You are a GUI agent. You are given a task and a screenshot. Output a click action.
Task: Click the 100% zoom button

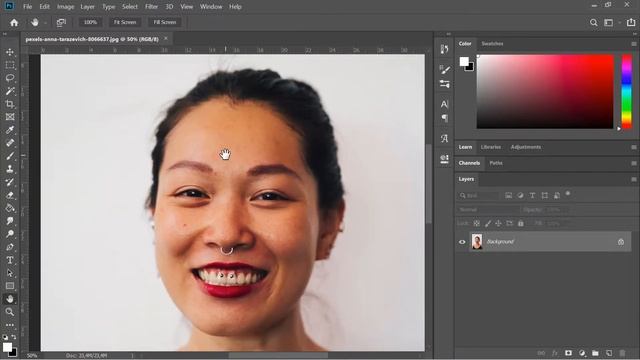pyautogui.click(x=90, y=22)
